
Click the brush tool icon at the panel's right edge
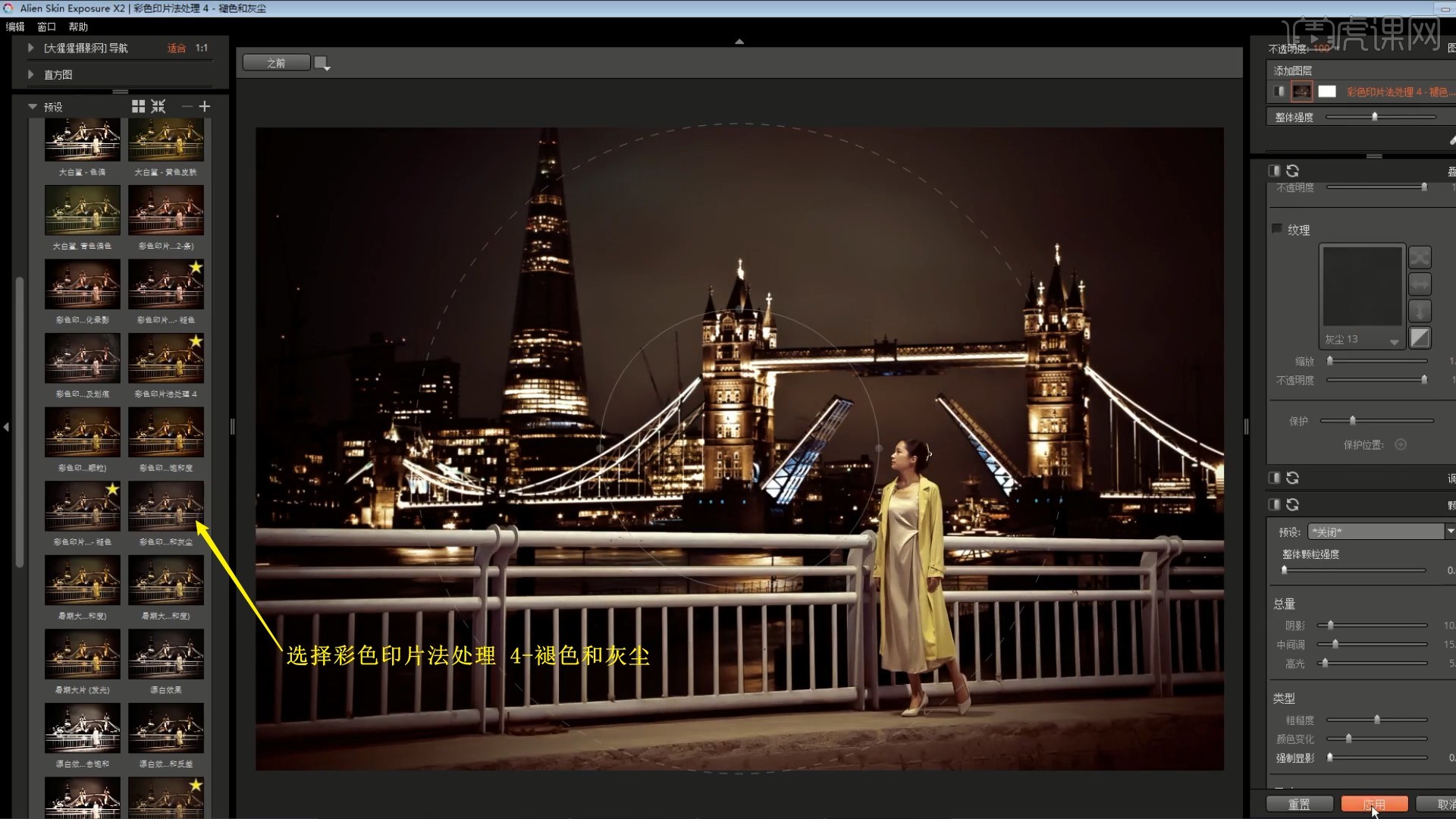pyautogui.click(x=1451, y=140)
